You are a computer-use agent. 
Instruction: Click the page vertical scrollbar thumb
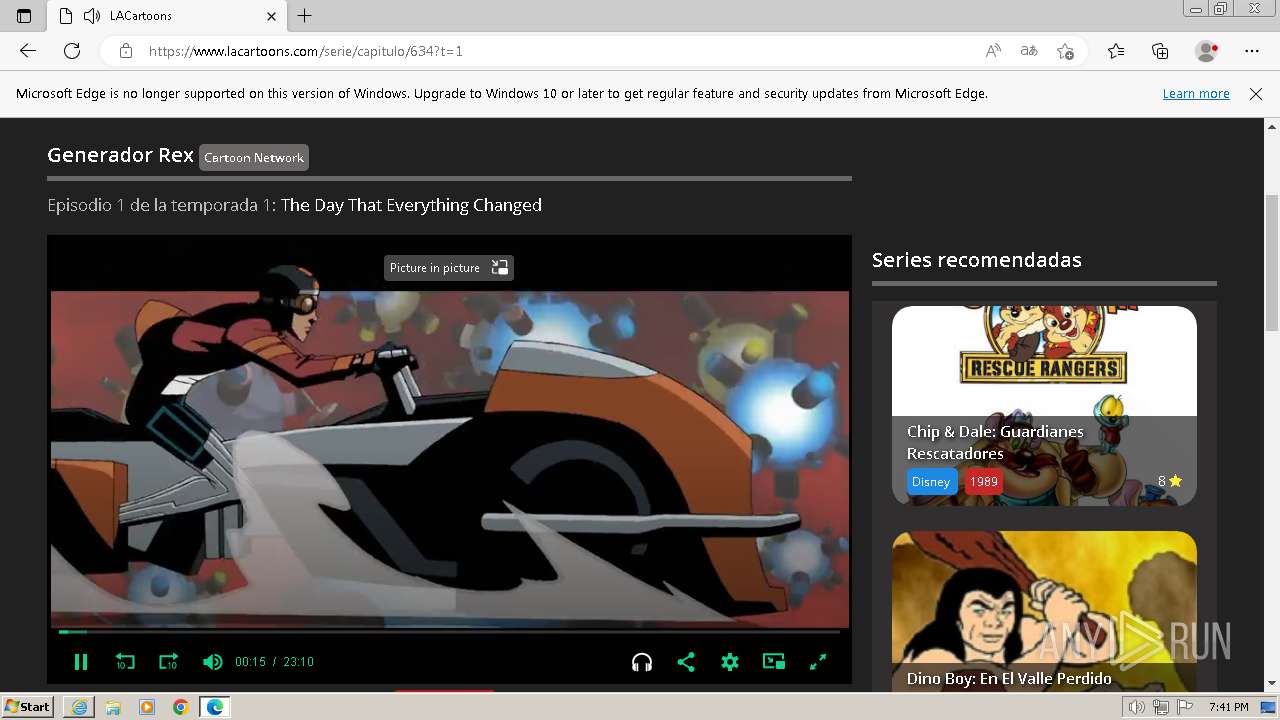pyautogui.click(x=1272, y=262)
